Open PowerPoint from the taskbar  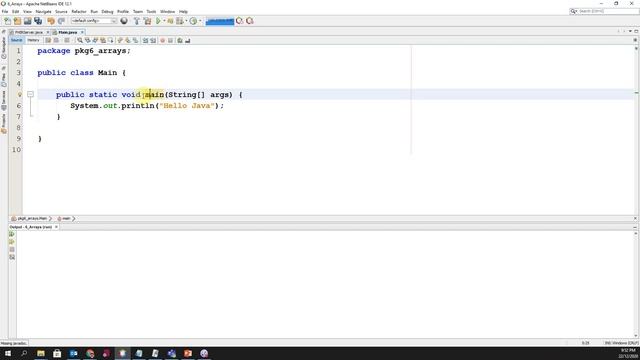pyautogui.click(x=188, y=353)
